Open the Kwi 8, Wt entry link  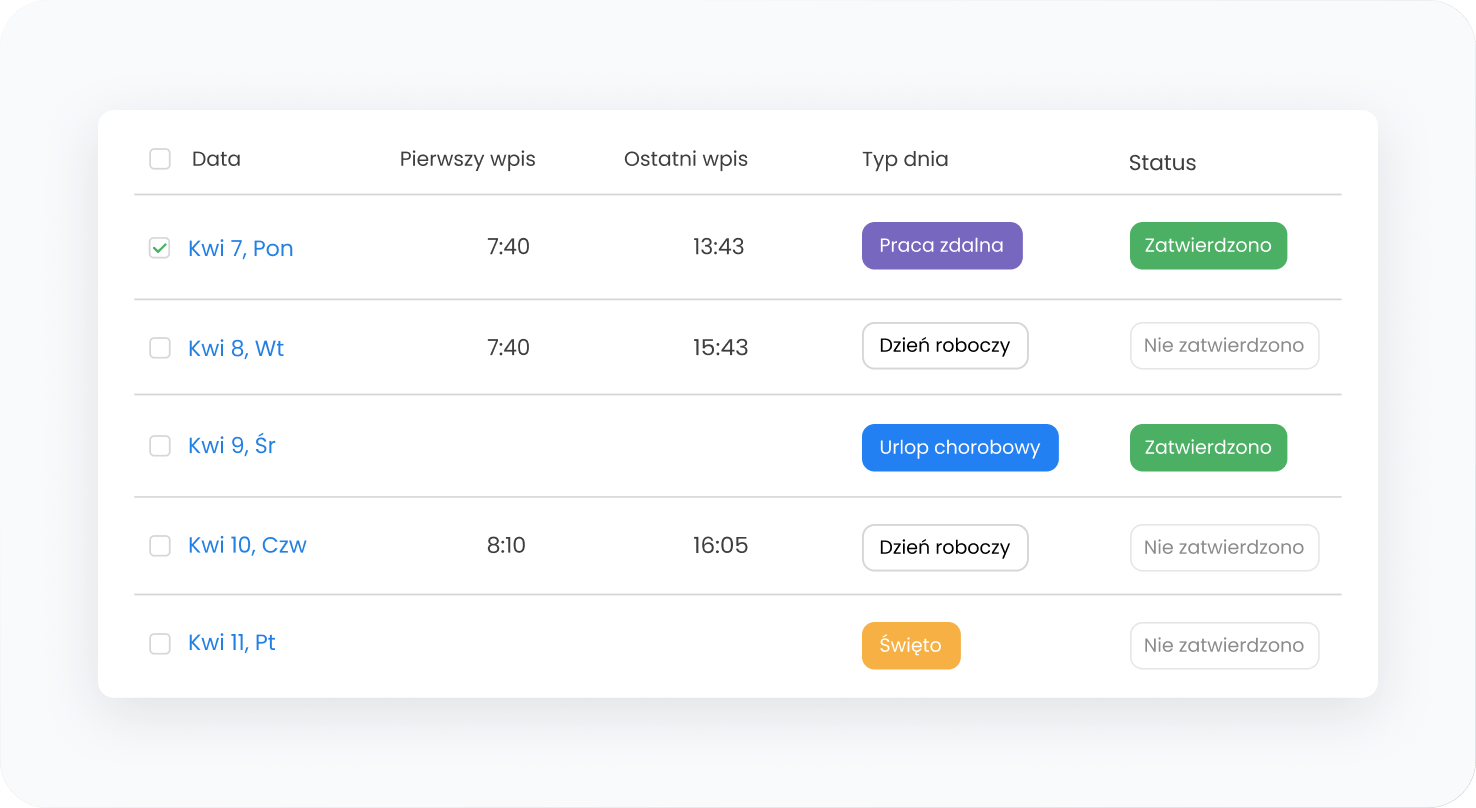point(236,348)
